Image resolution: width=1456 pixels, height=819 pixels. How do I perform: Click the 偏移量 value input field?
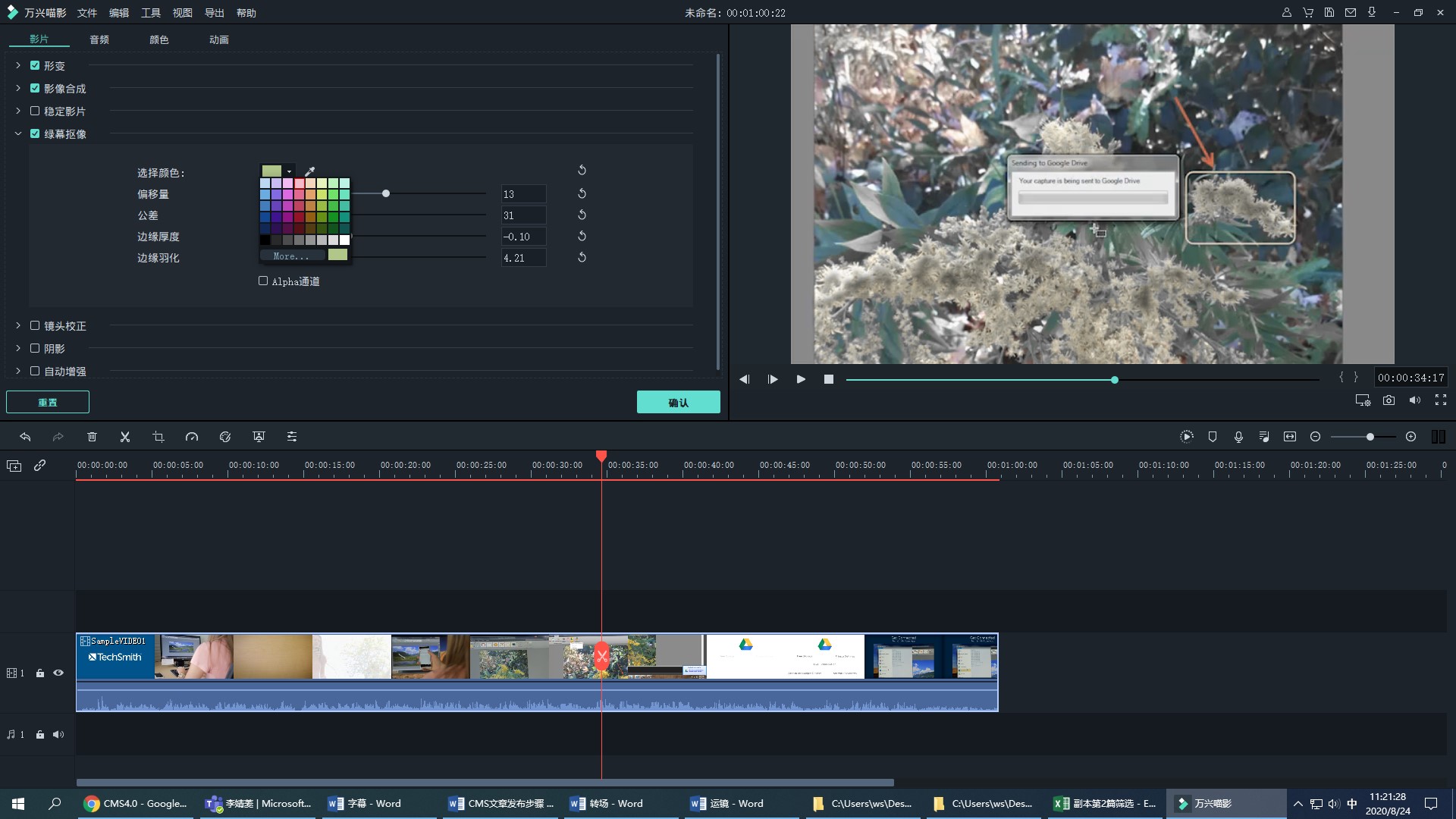pyautogui.click(x=523, y=194)
